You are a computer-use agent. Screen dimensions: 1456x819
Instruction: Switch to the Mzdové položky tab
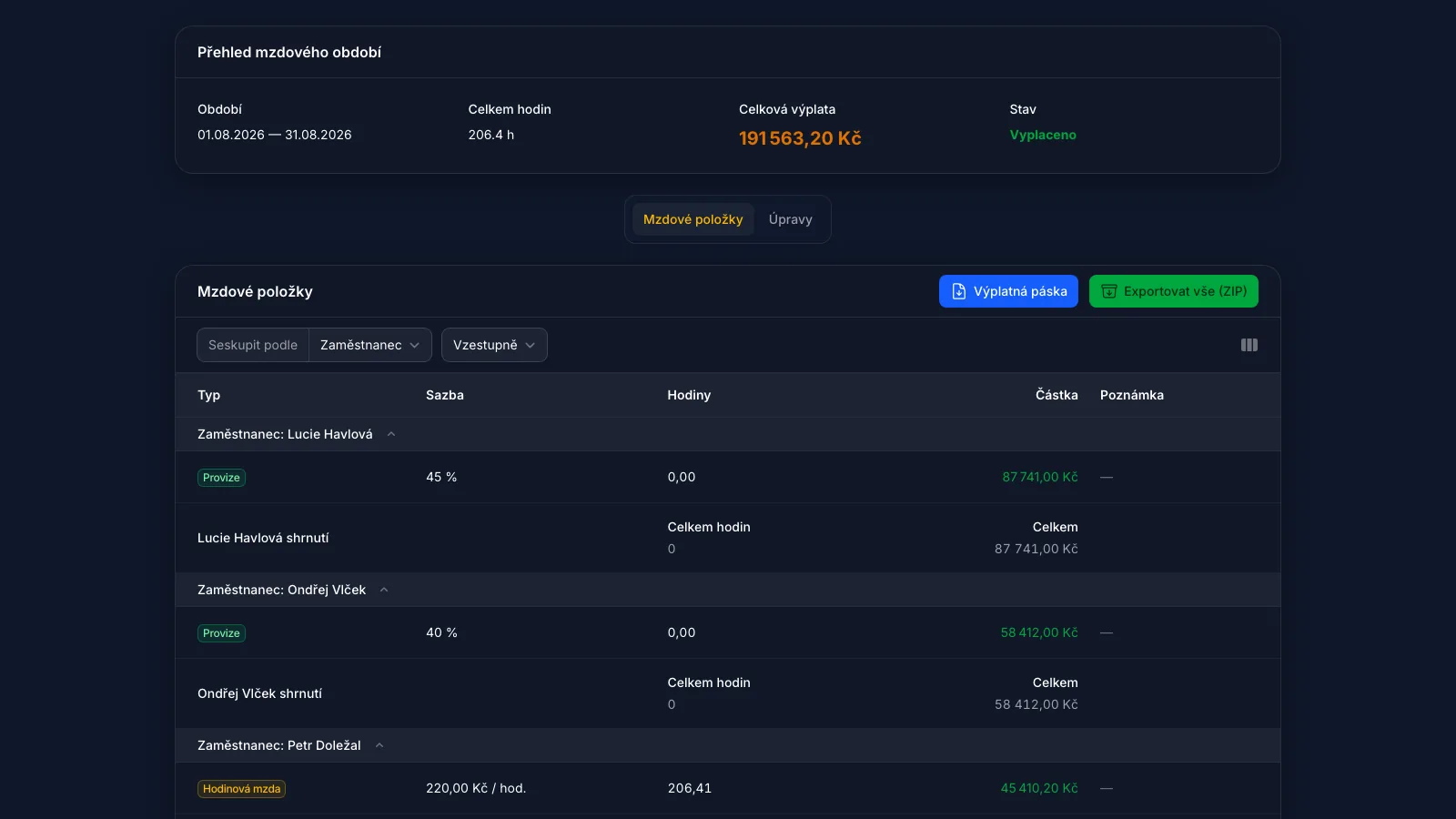693,219
